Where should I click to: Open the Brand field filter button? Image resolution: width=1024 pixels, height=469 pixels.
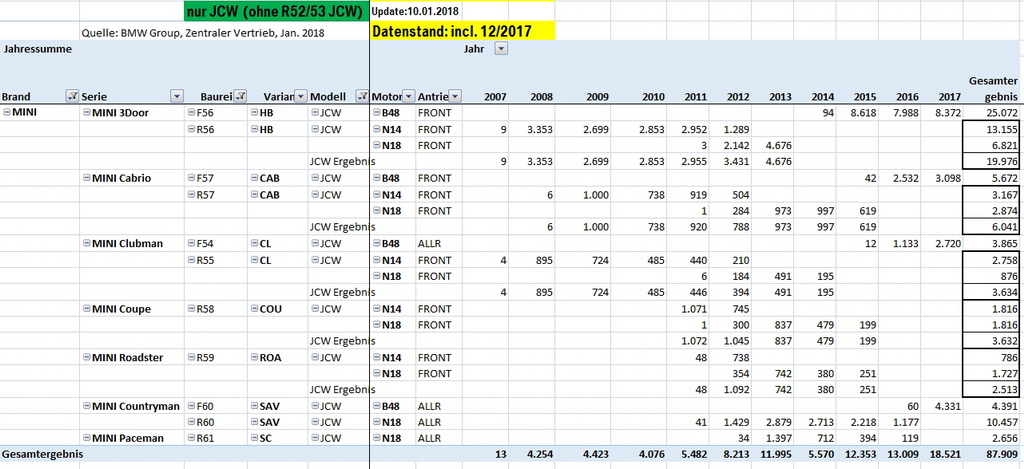point(72,96)
